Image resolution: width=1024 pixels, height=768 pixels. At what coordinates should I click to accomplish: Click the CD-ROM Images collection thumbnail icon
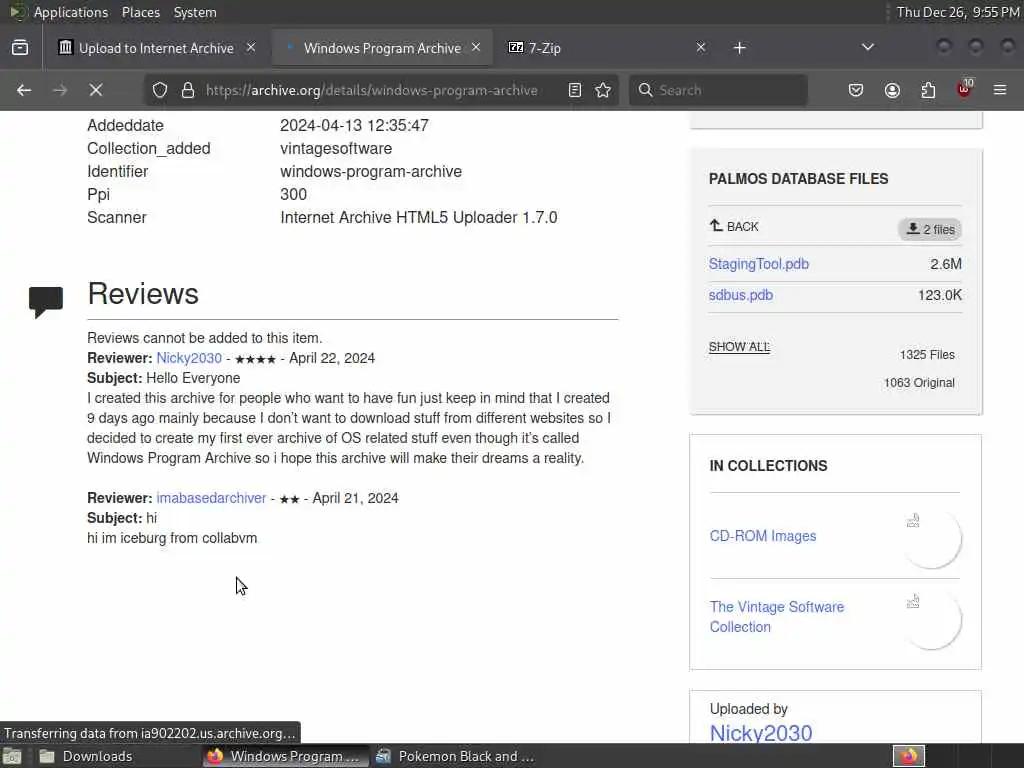pyautogui.click(x=931, y=539)
